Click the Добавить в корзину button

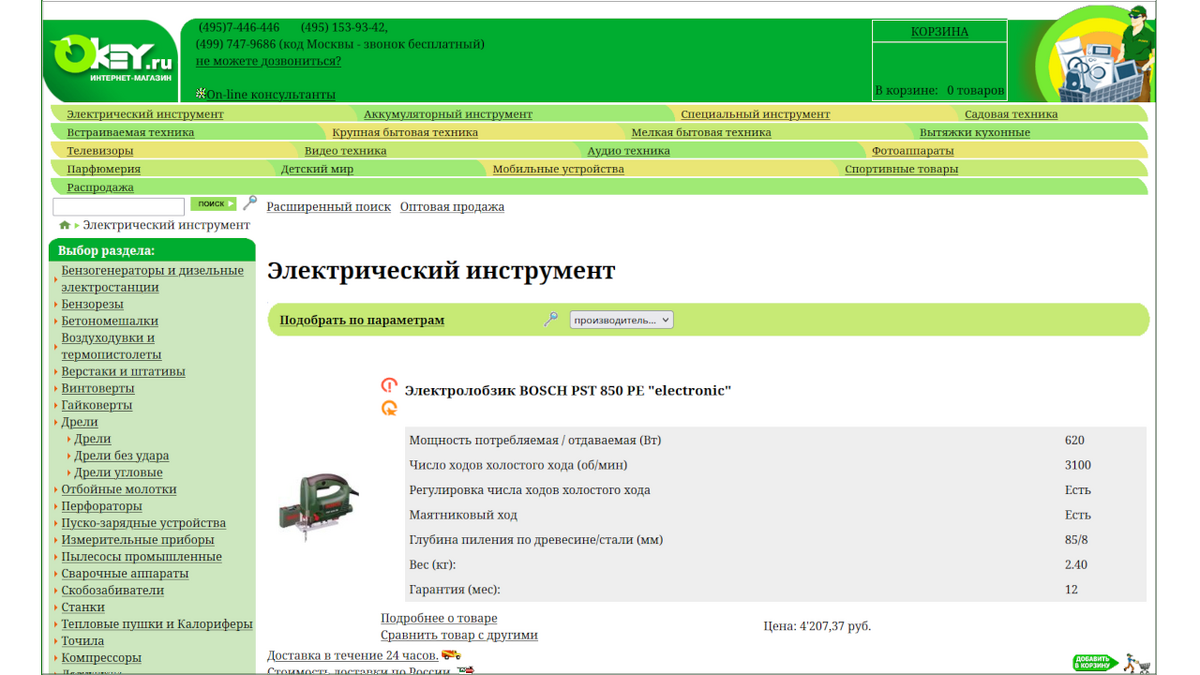pyautogui.click(x=1095, y=662)
